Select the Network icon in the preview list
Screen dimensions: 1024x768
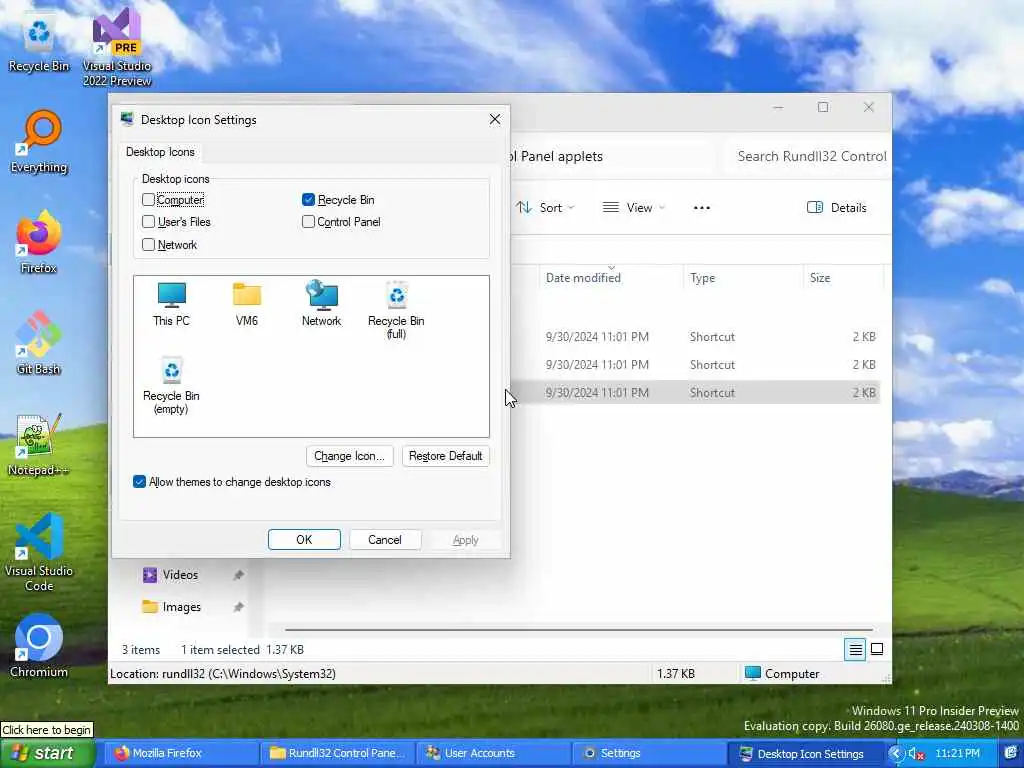pos(321,304)
